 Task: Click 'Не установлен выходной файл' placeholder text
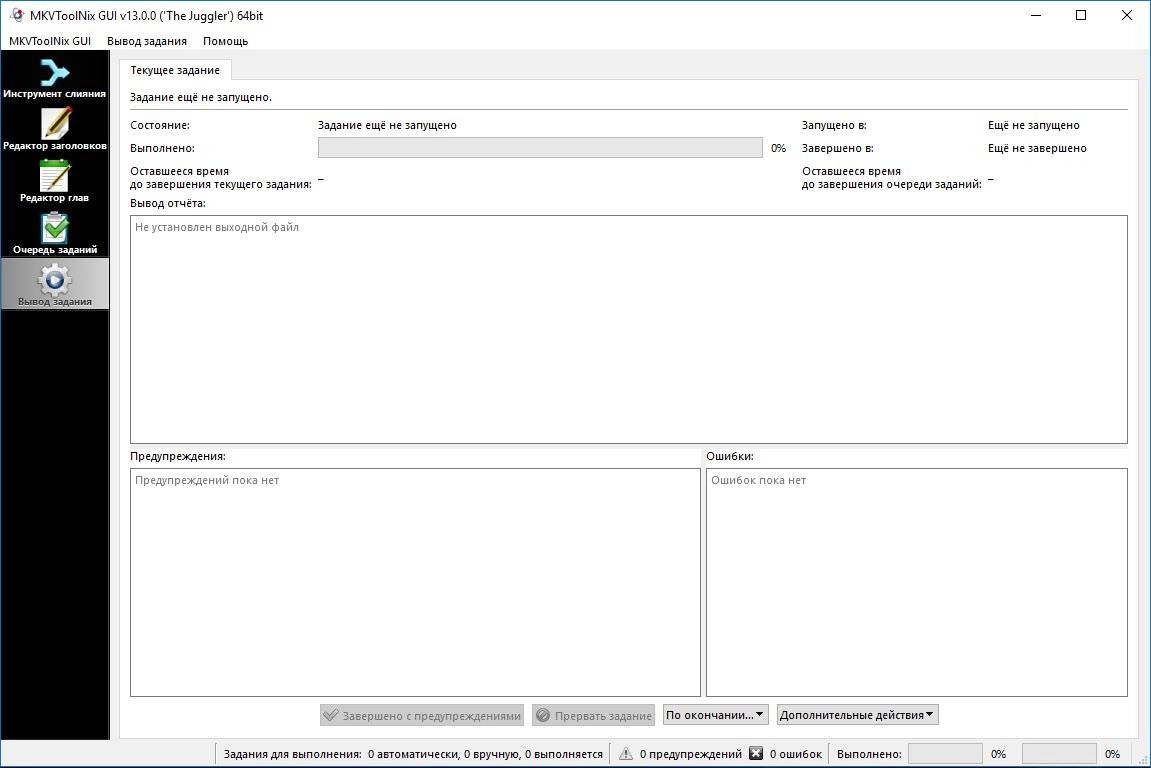pos(217,228)
